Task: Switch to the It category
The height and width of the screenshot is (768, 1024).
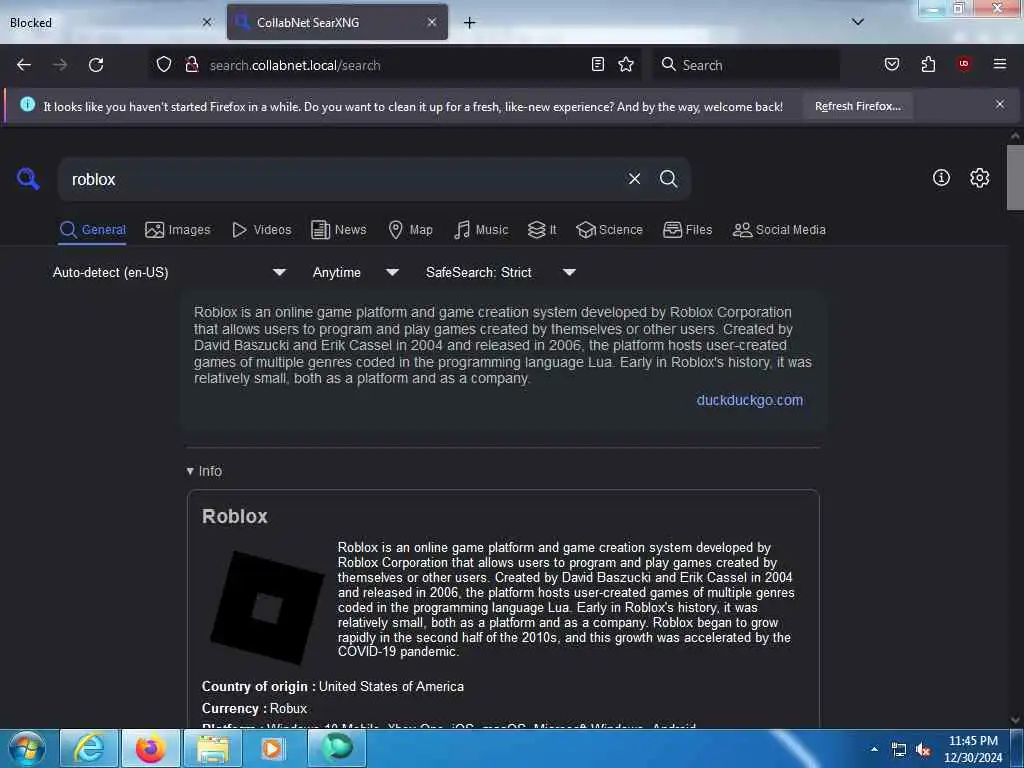Action: (542, 230)
